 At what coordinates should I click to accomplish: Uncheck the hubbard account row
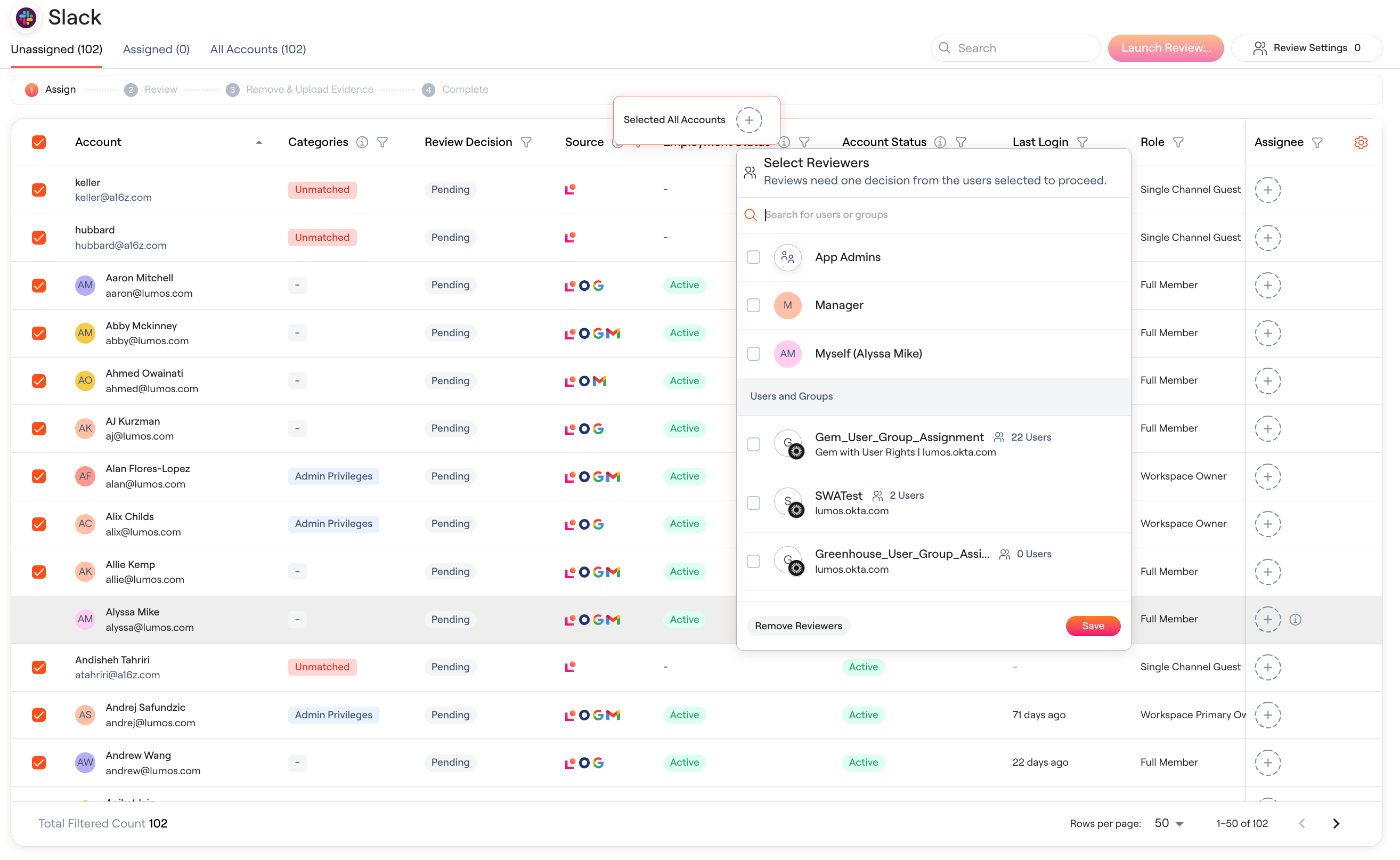pos(39,238)
